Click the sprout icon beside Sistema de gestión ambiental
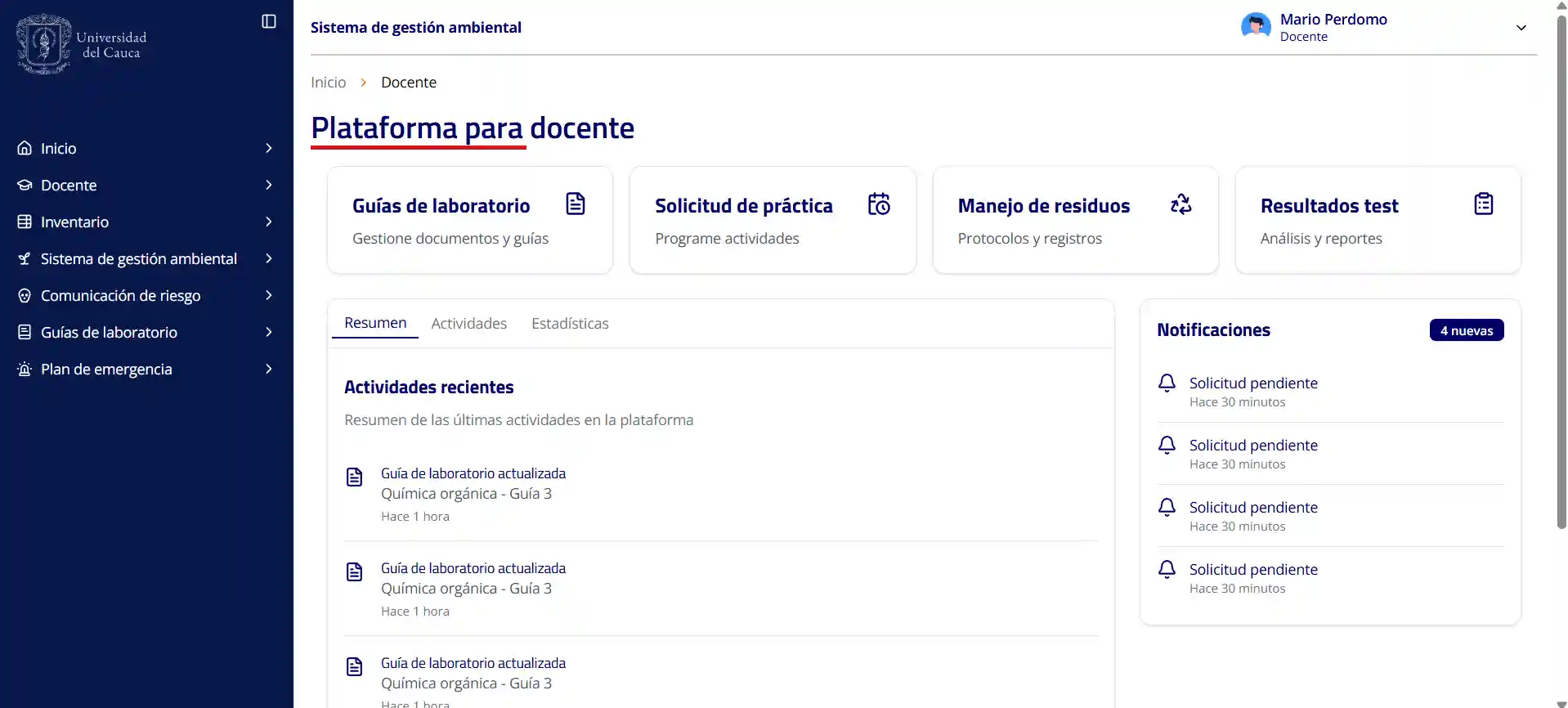Screen dimensions: 1568x708 pos(25,258)
